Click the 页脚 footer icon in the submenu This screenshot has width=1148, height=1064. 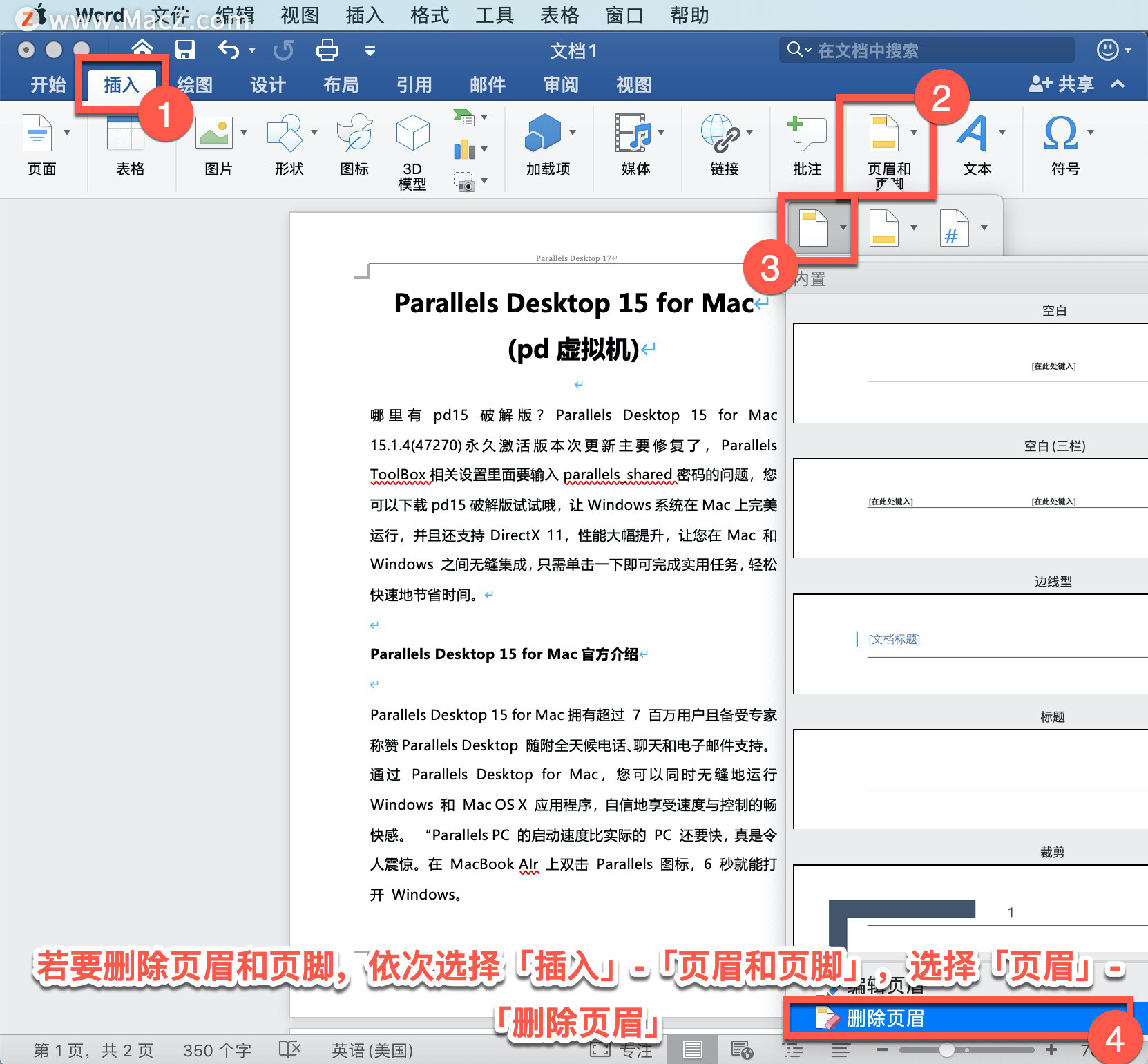coord(883,228)
